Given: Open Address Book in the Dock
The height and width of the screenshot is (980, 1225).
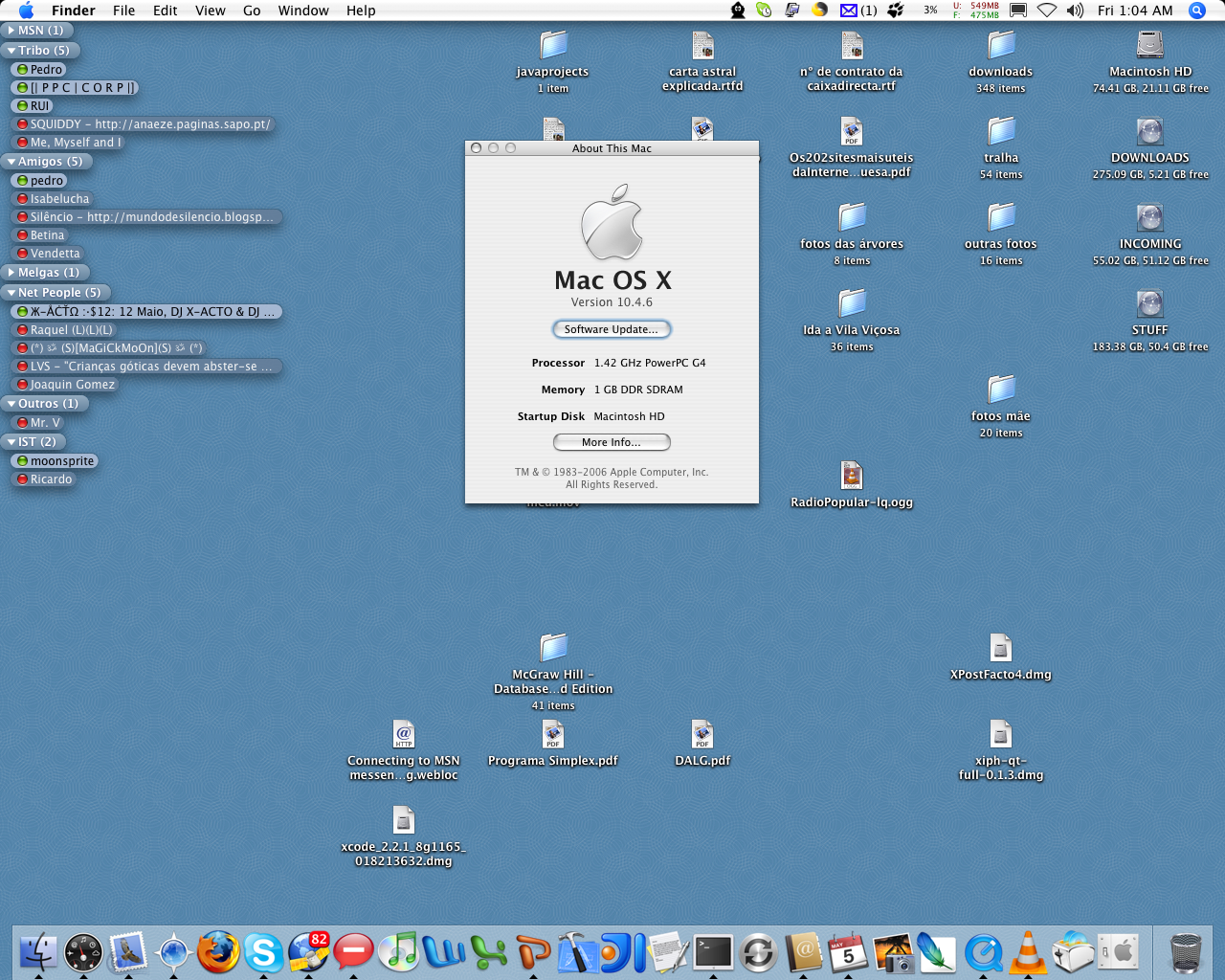Looking at the screenshot, I should pyautogui.click(x=803, y=952).
